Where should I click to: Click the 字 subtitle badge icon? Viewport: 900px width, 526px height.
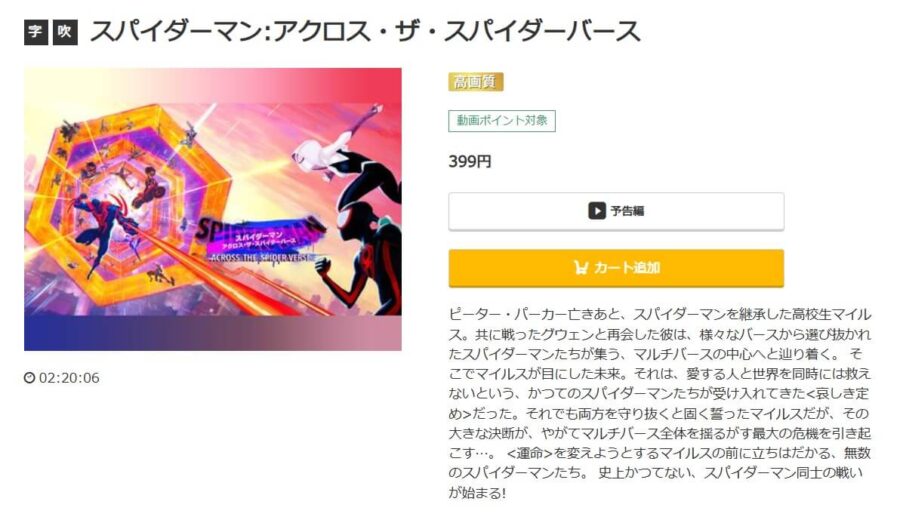tap(36, 32)
